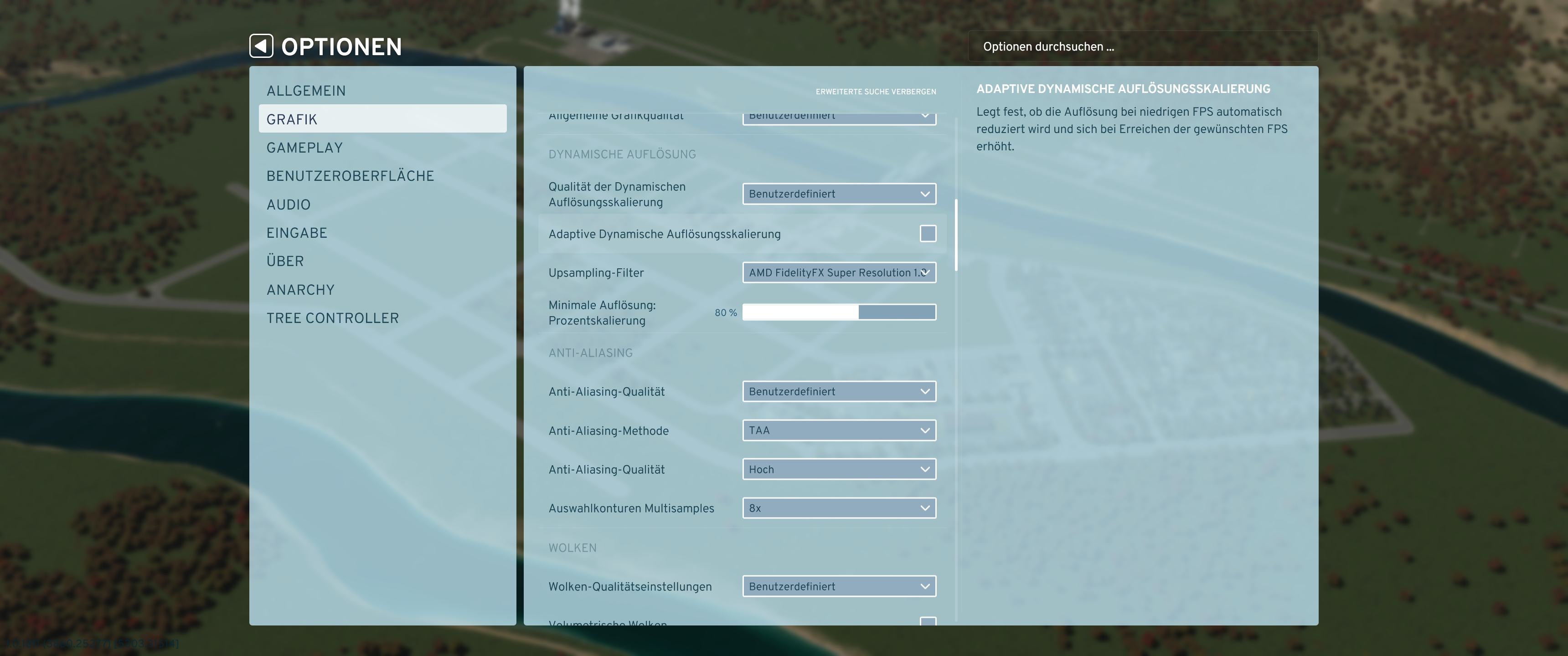Select the GRAFIK settings category

click(x=382, y=118)
